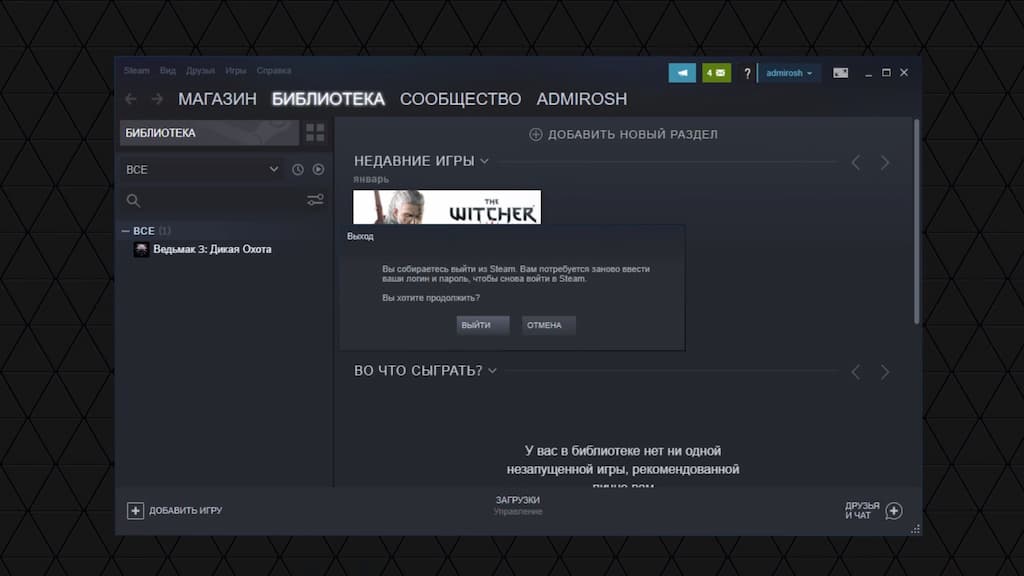Switch to Big Picture mode icon
The width and height of the screenshot is (1024, 576).
tap(840, 72)
